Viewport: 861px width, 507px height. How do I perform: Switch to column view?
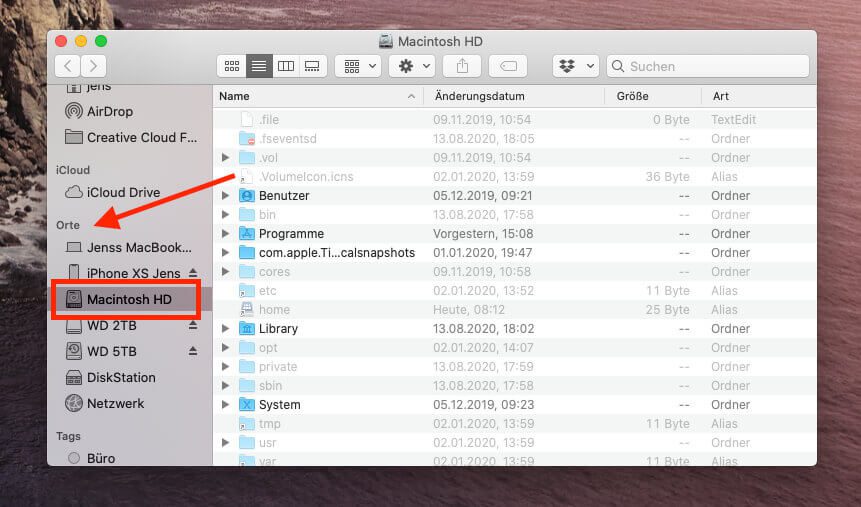click(x=286, y=66)
